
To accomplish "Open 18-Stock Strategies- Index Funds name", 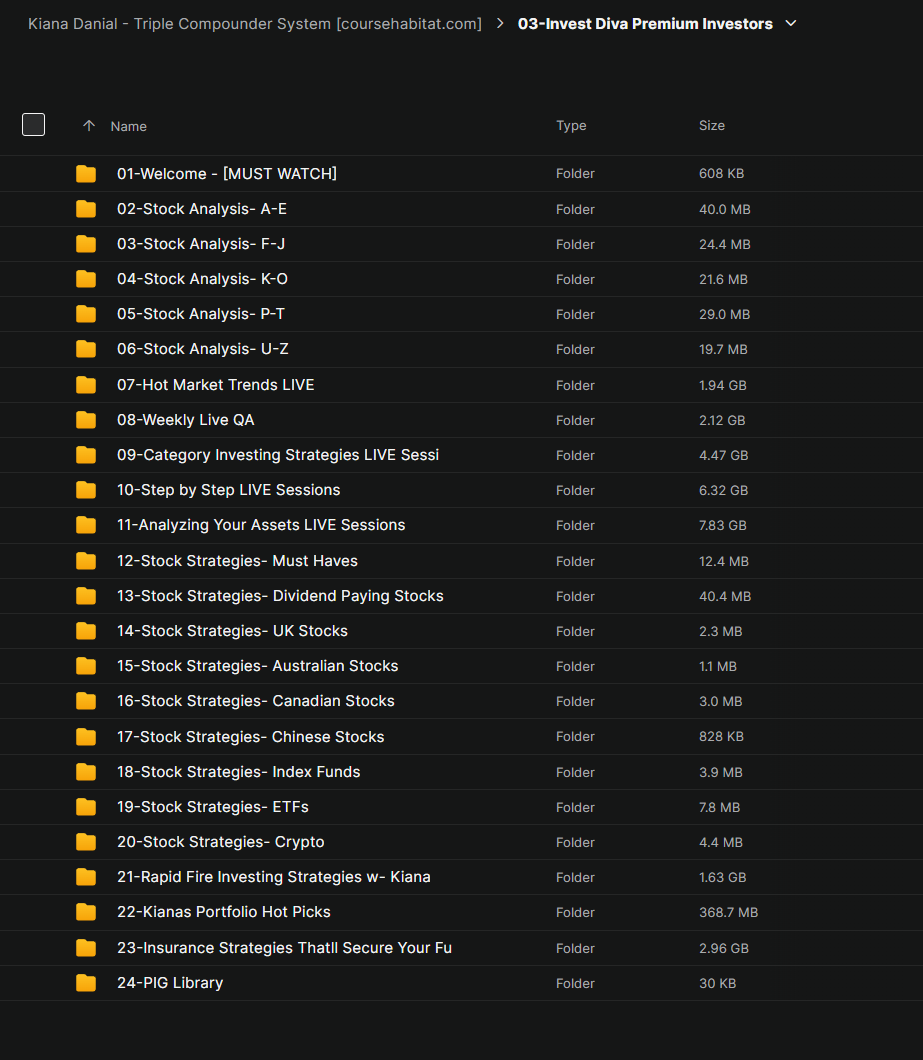I will [x=239, y=772].
